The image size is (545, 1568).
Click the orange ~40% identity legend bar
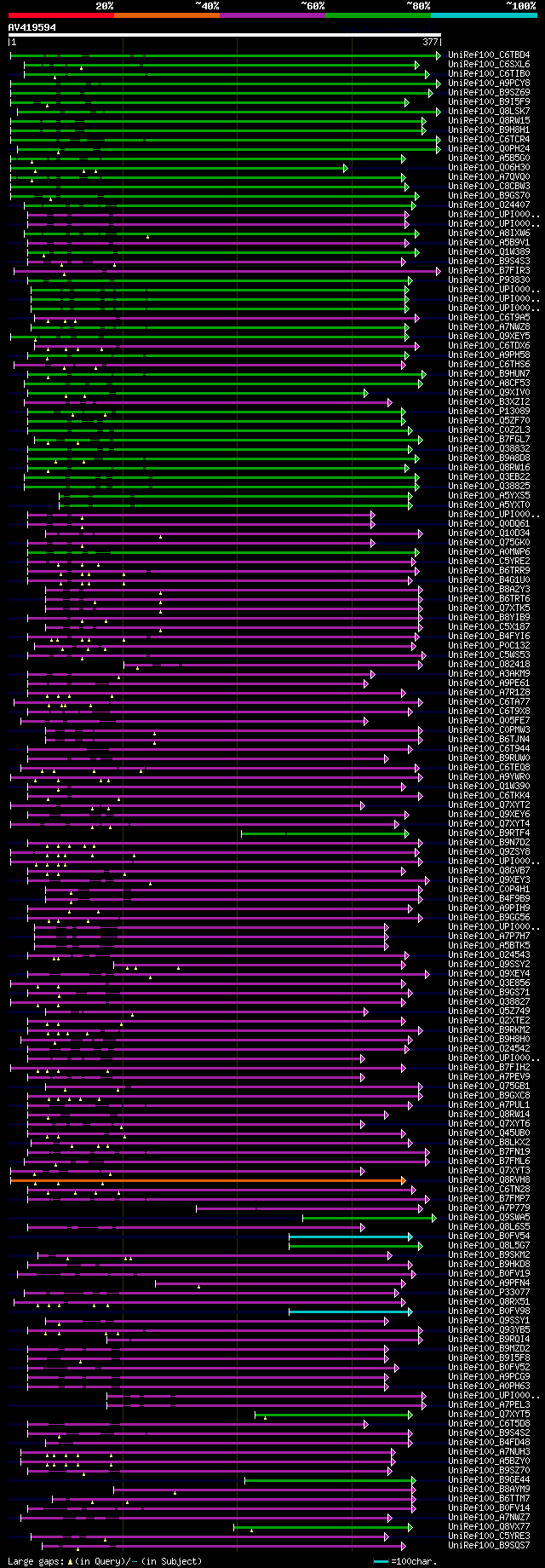pyautogui.click(x=166, y=14)
